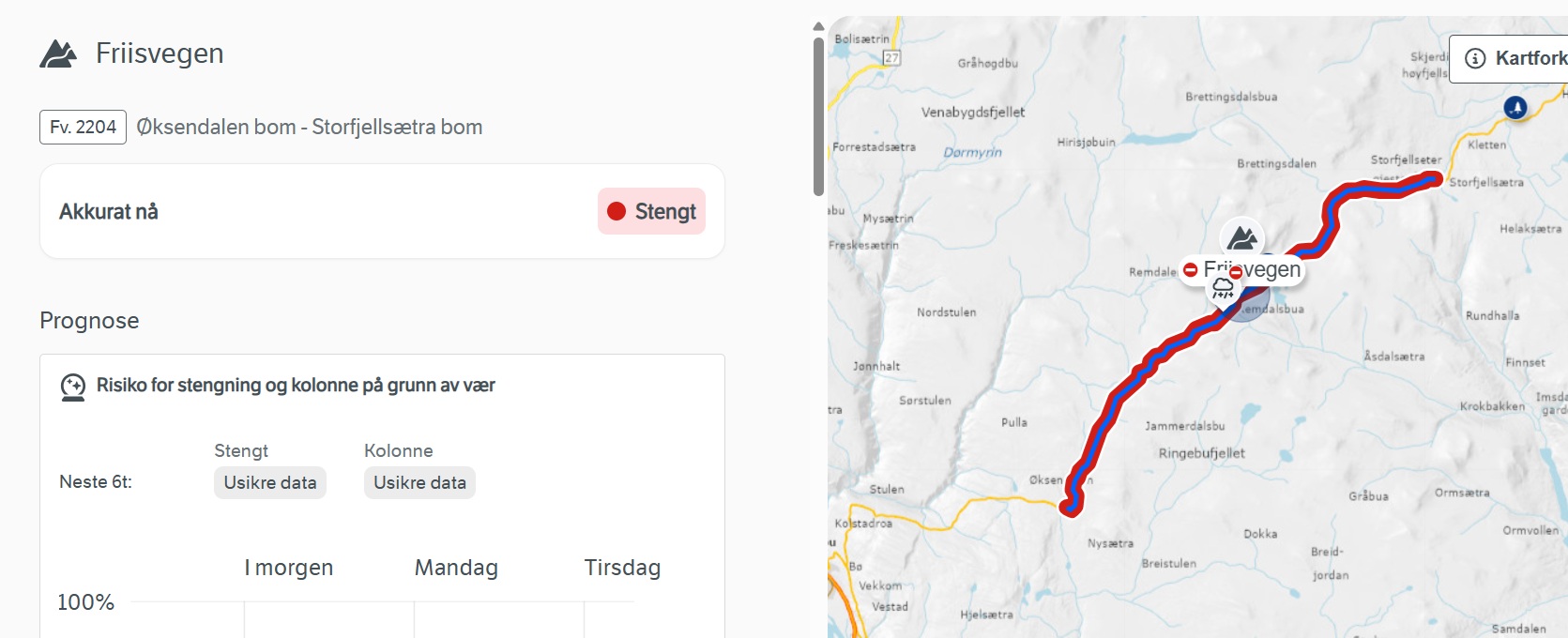
Task: Click road-closed sign left of Friisvegen map label
Action: (x=1191, y=270)
